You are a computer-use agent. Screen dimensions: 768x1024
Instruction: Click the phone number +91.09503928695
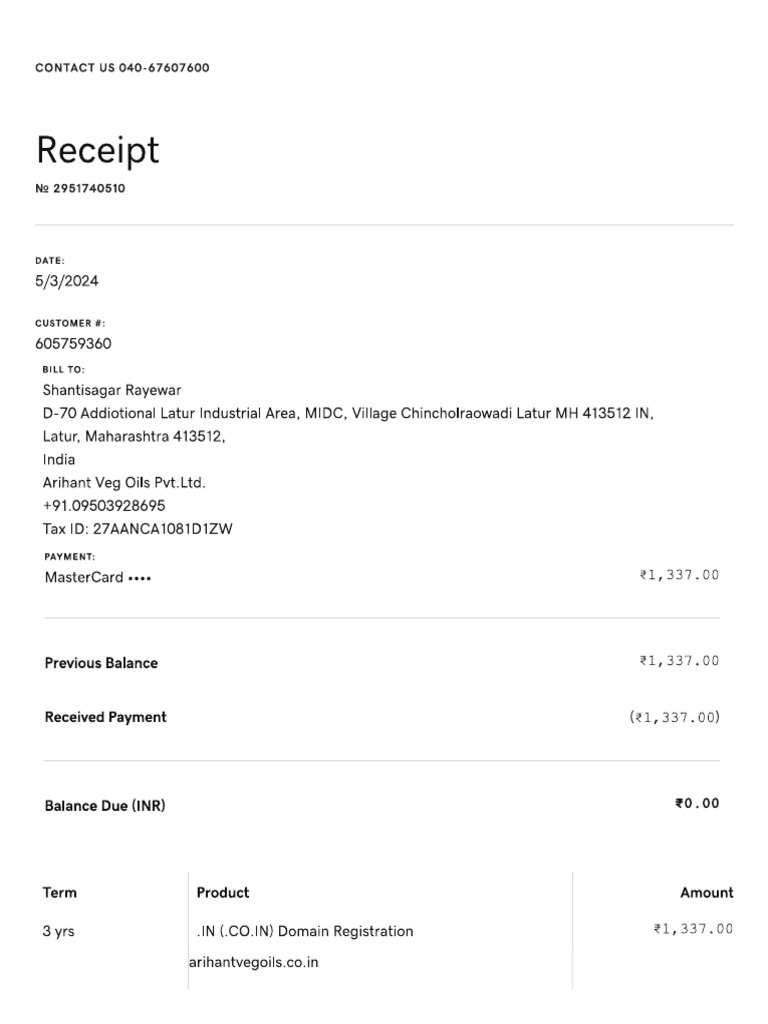(x=104, y=506)
